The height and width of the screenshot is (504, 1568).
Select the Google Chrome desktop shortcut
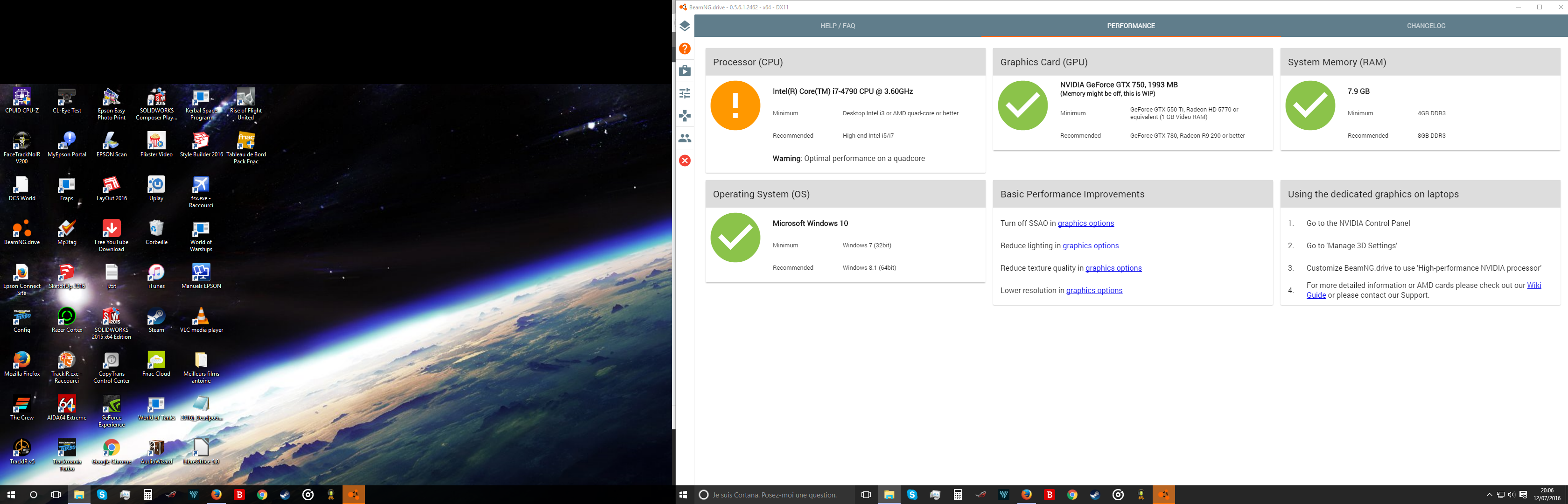112,452
